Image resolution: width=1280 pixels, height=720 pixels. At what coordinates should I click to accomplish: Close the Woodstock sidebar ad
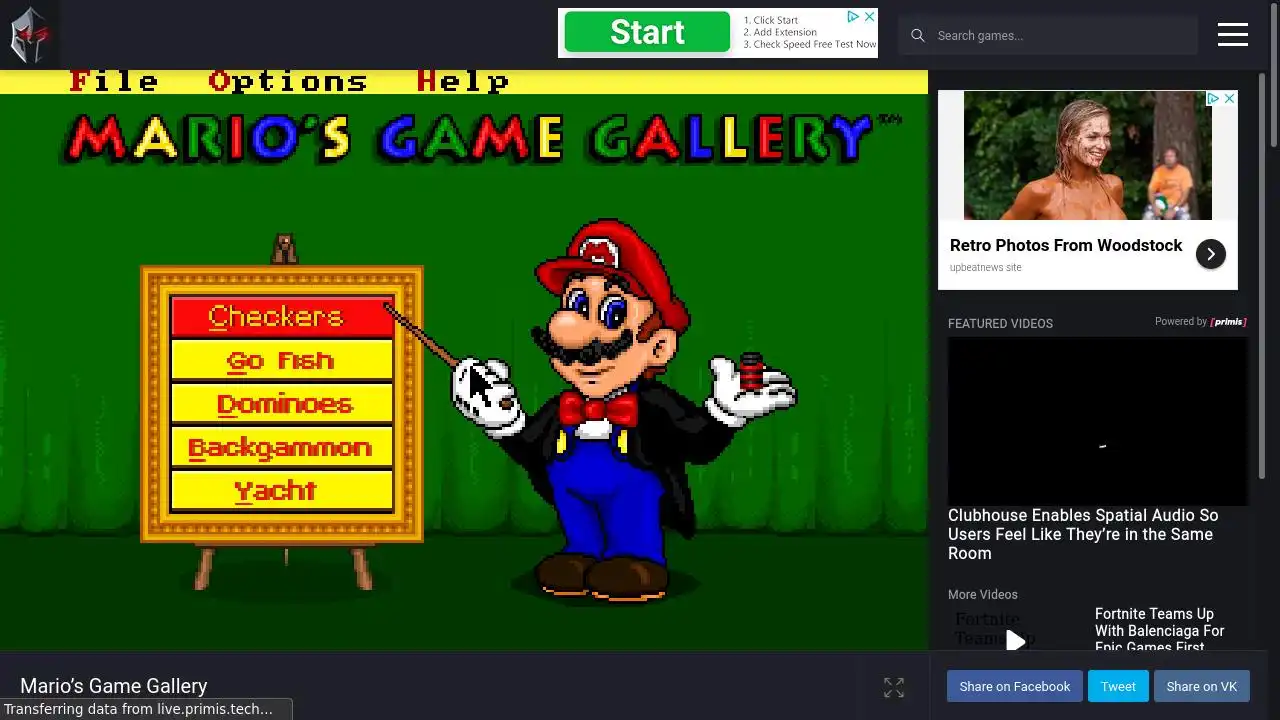[1229, 98]
